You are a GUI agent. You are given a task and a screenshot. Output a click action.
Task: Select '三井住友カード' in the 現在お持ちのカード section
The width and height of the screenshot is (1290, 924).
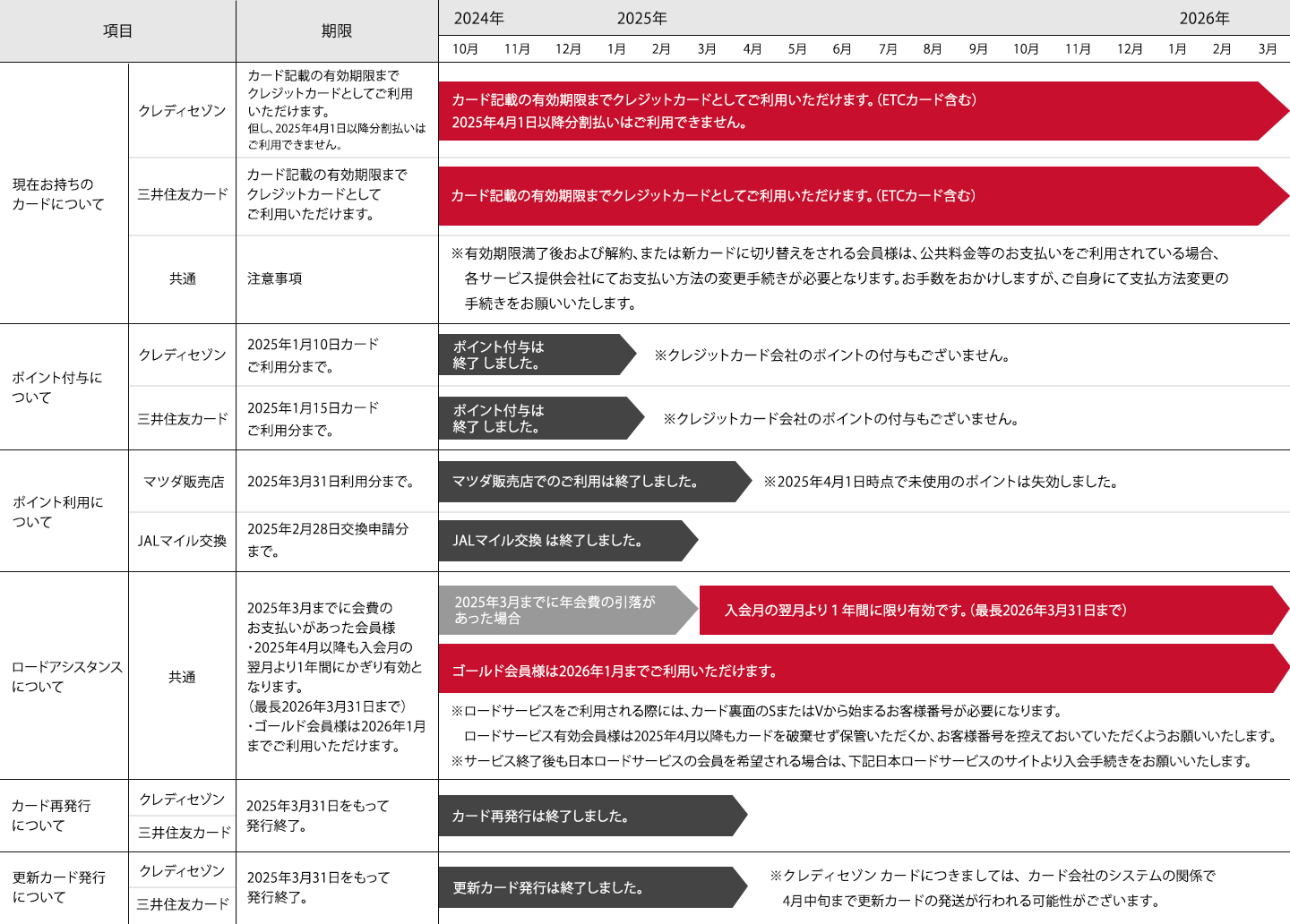coord(183,194)
